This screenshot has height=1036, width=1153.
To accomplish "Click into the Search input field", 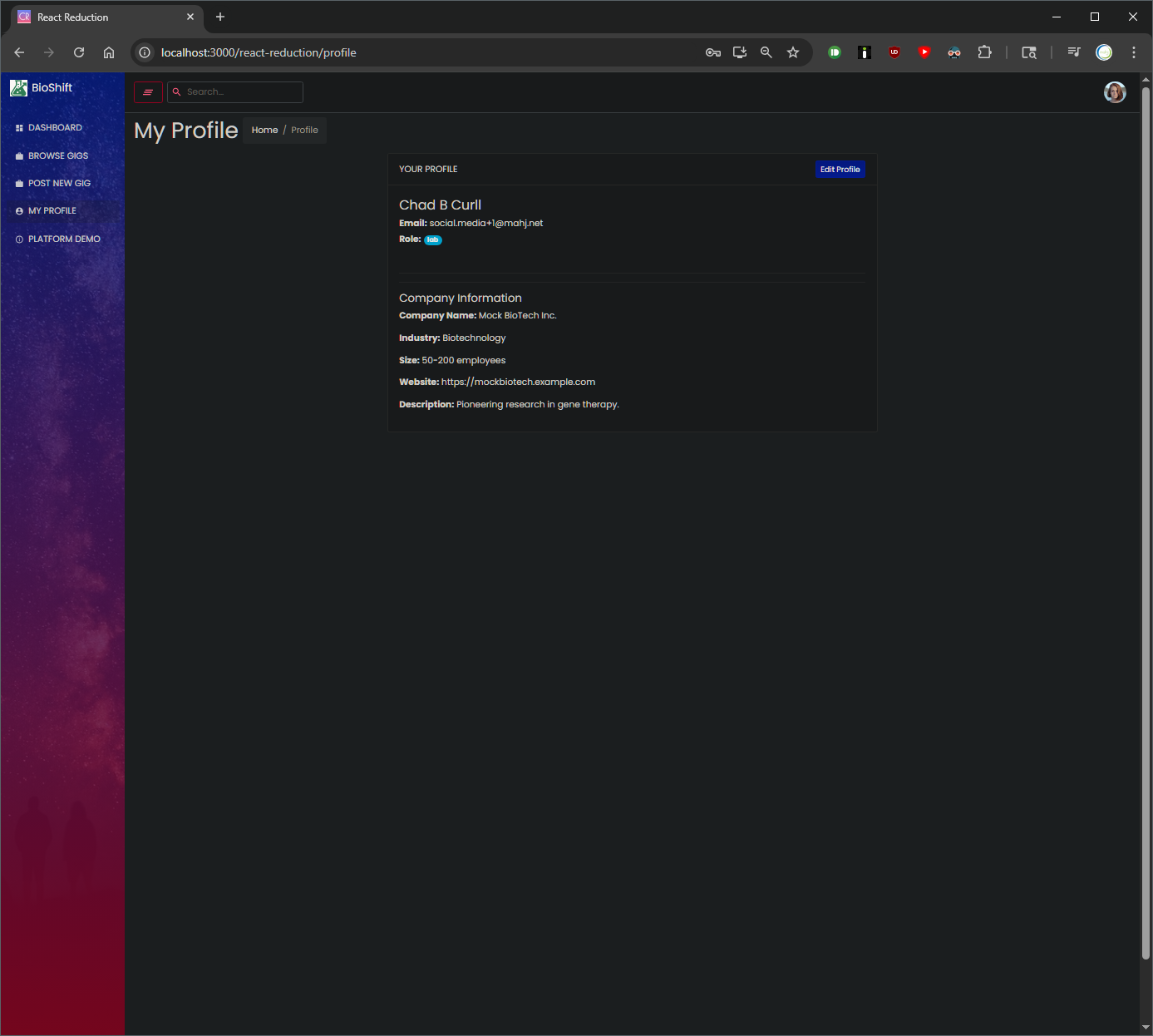I will 241,92.
